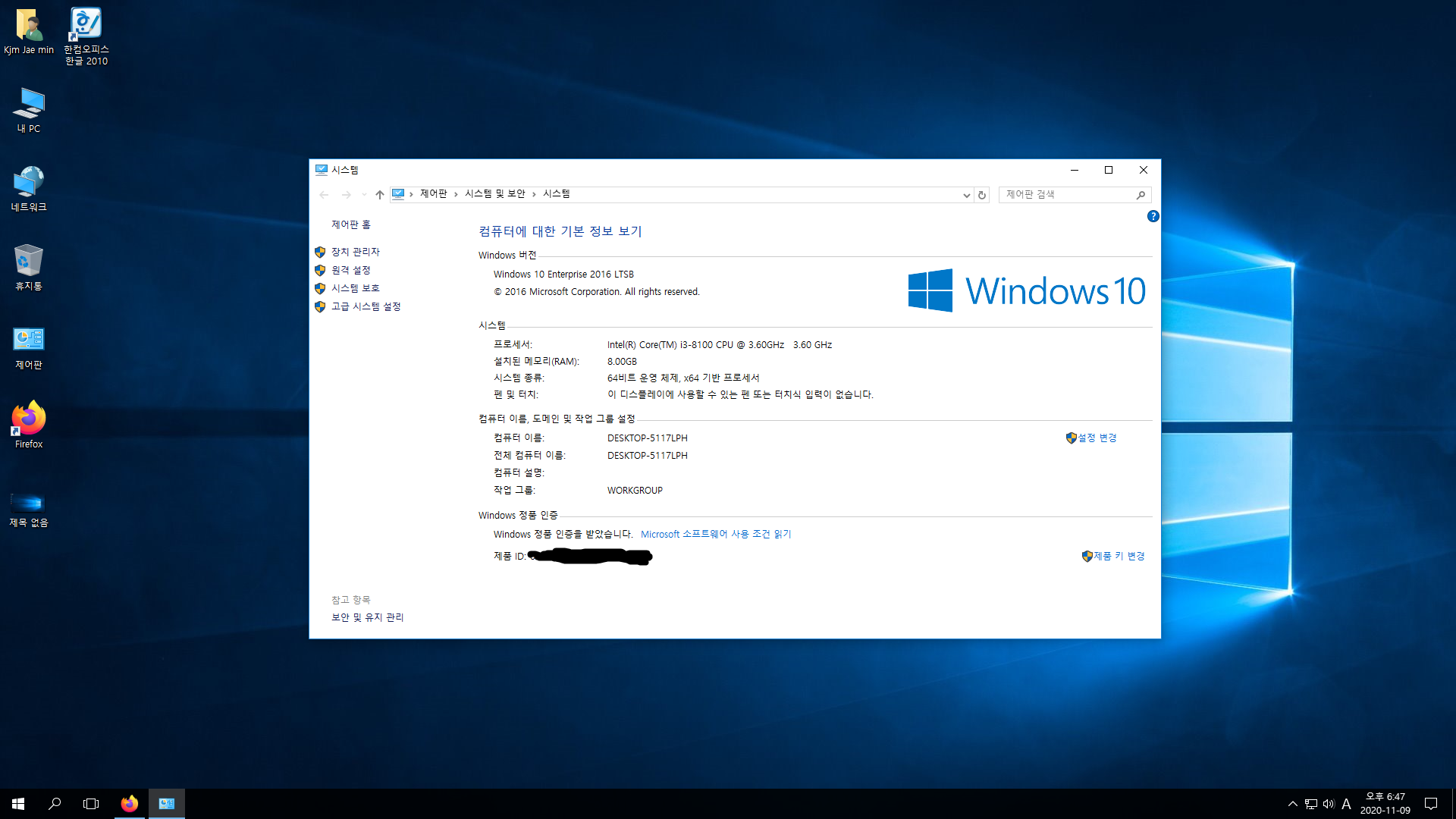The image size is (1456, 819).
Task: Open recent locations dropdown arrow
Action: [x=364, y=195]
